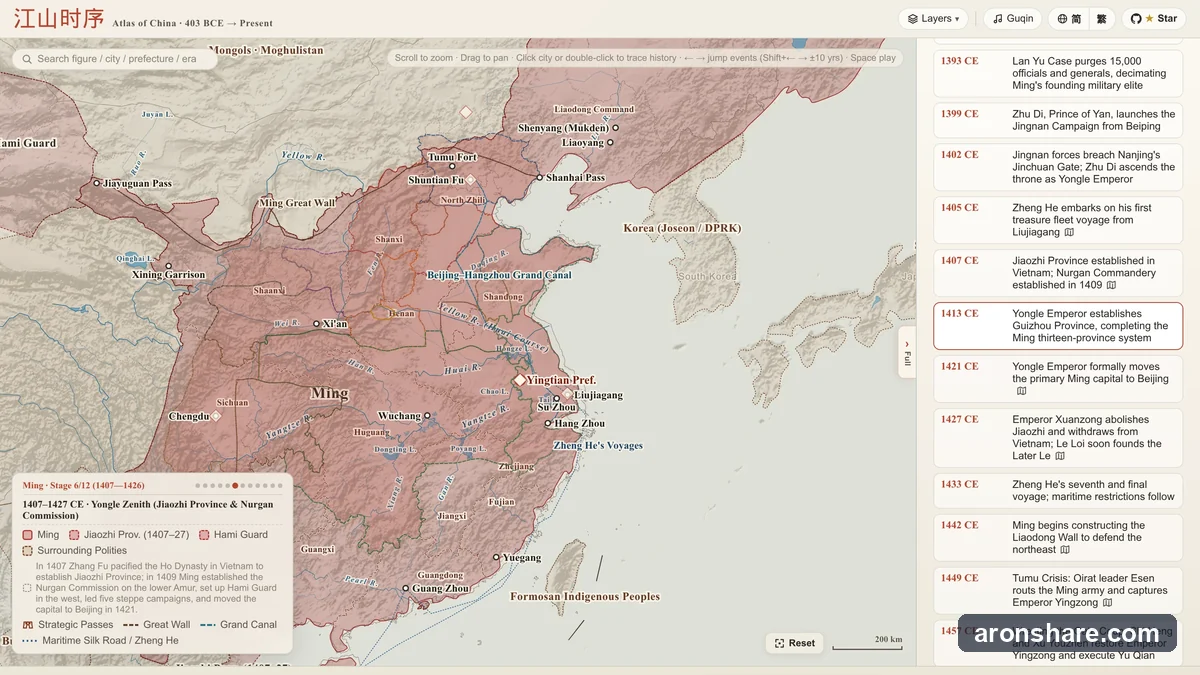The width and height of the screenshot is (1200, 675).
Task: Select the 1433 CE seventh voyage event
Action: [x=1058, y=491]
